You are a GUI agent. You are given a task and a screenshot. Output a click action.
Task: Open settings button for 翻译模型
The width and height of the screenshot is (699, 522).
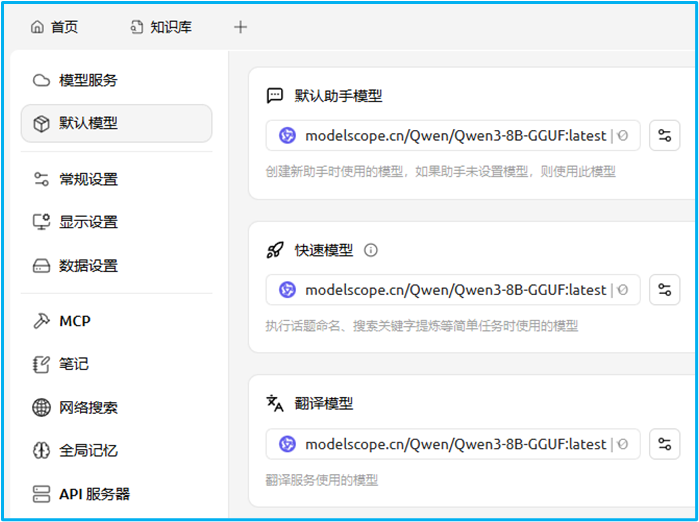(664, 444)
